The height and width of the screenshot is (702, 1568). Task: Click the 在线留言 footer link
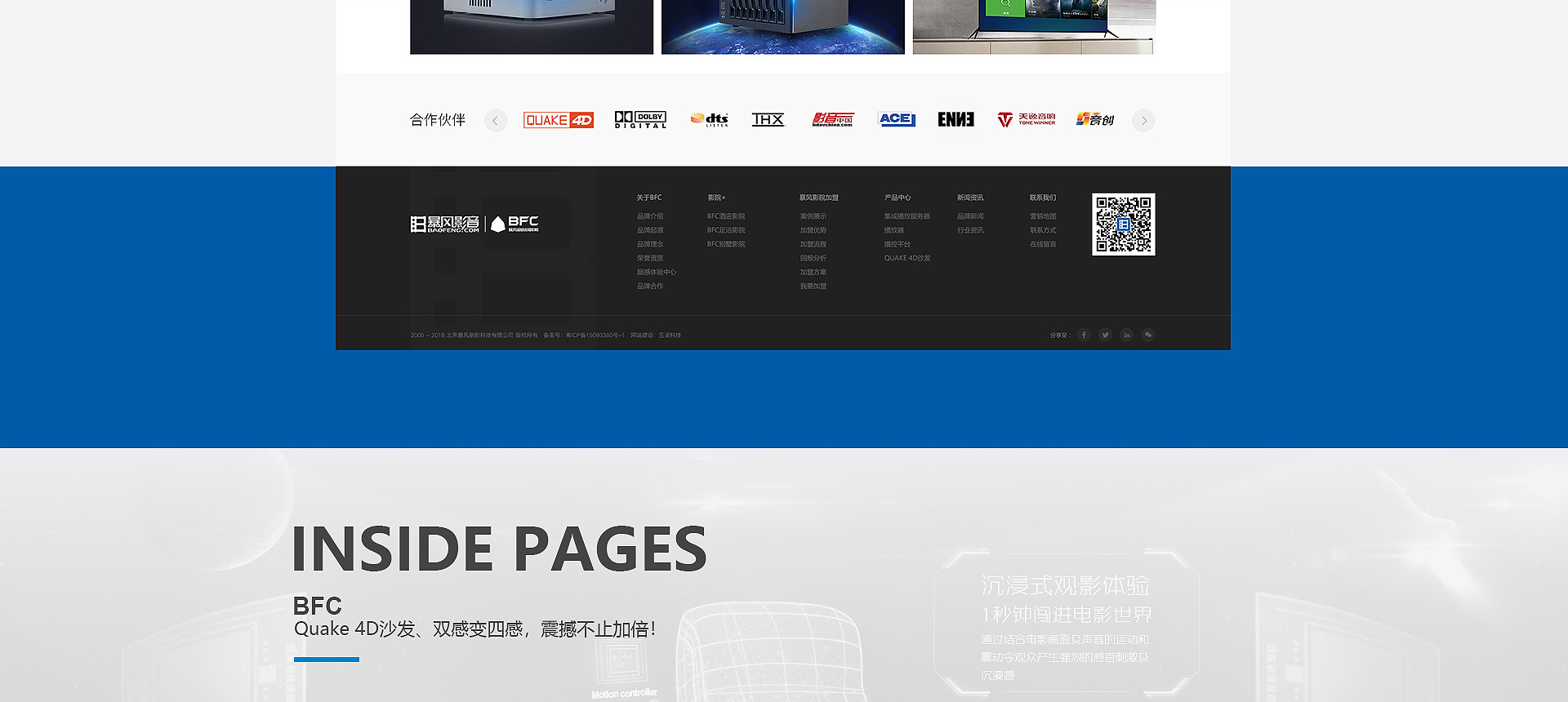click(x=1043, y=244)
